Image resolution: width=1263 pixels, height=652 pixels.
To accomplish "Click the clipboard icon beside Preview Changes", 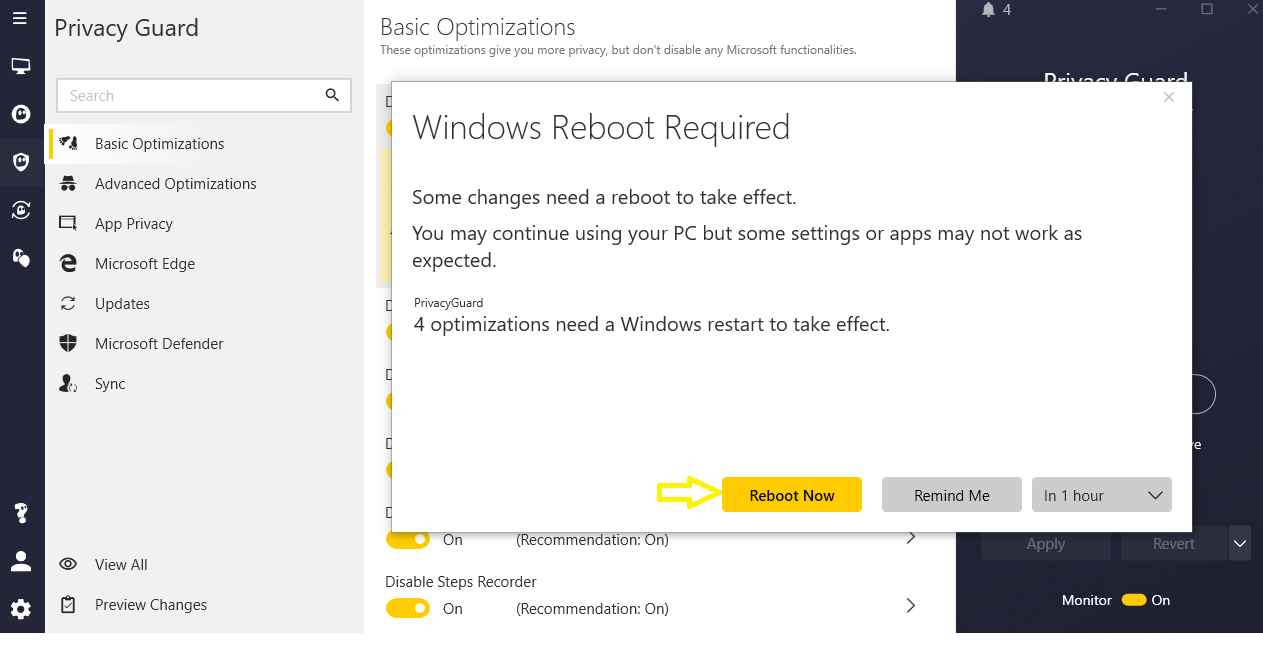I will 68,605.
